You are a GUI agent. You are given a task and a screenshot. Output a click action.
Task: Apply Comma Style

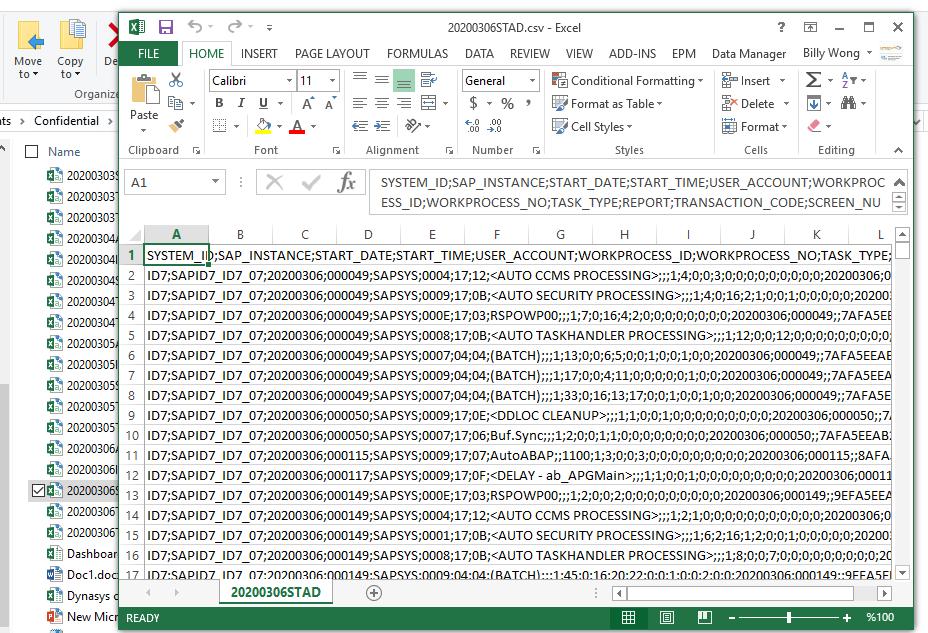[x=528, y=104]
